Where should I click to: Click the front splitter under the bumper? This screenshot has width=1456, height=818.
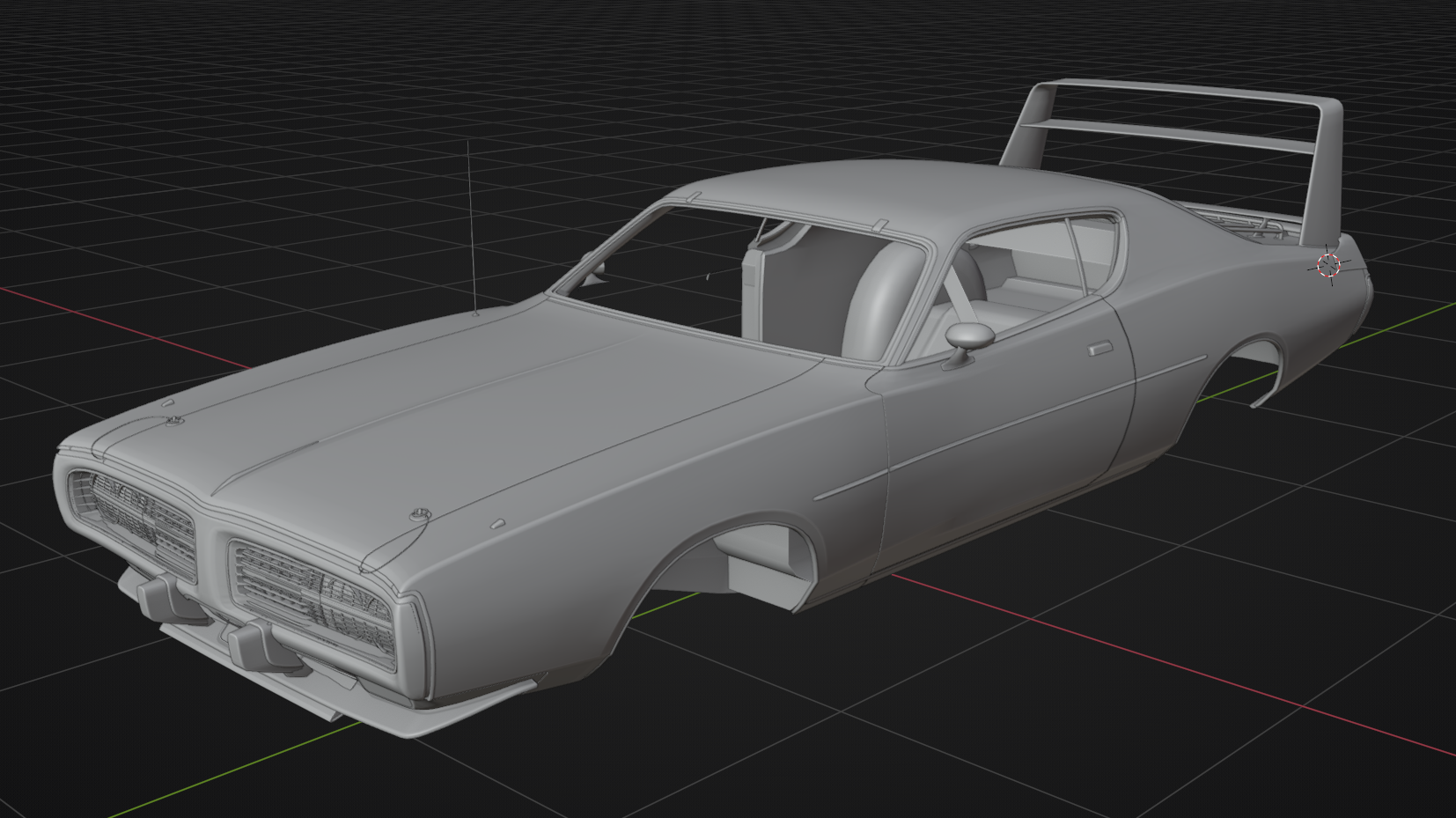click(370, 700)
